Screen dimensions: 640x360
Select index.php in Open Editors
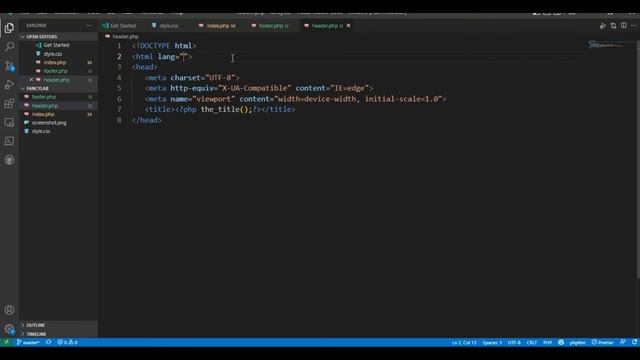coord(55,62)
